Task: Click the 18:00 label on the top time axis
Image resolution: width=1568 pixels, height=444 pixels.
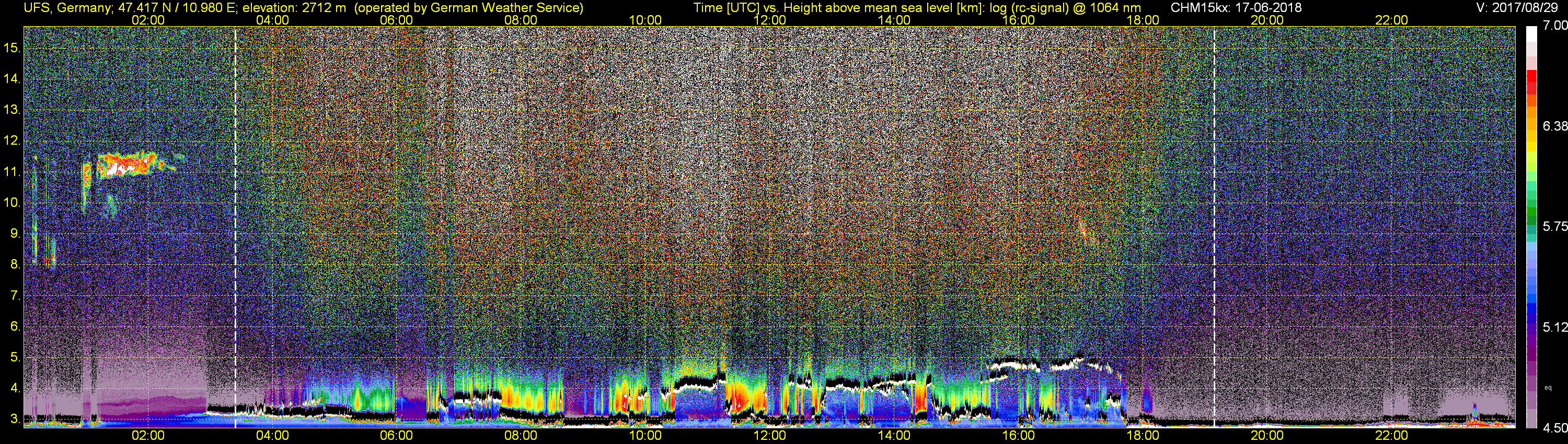Action: pyautogui.click(x=1143, y=20)
